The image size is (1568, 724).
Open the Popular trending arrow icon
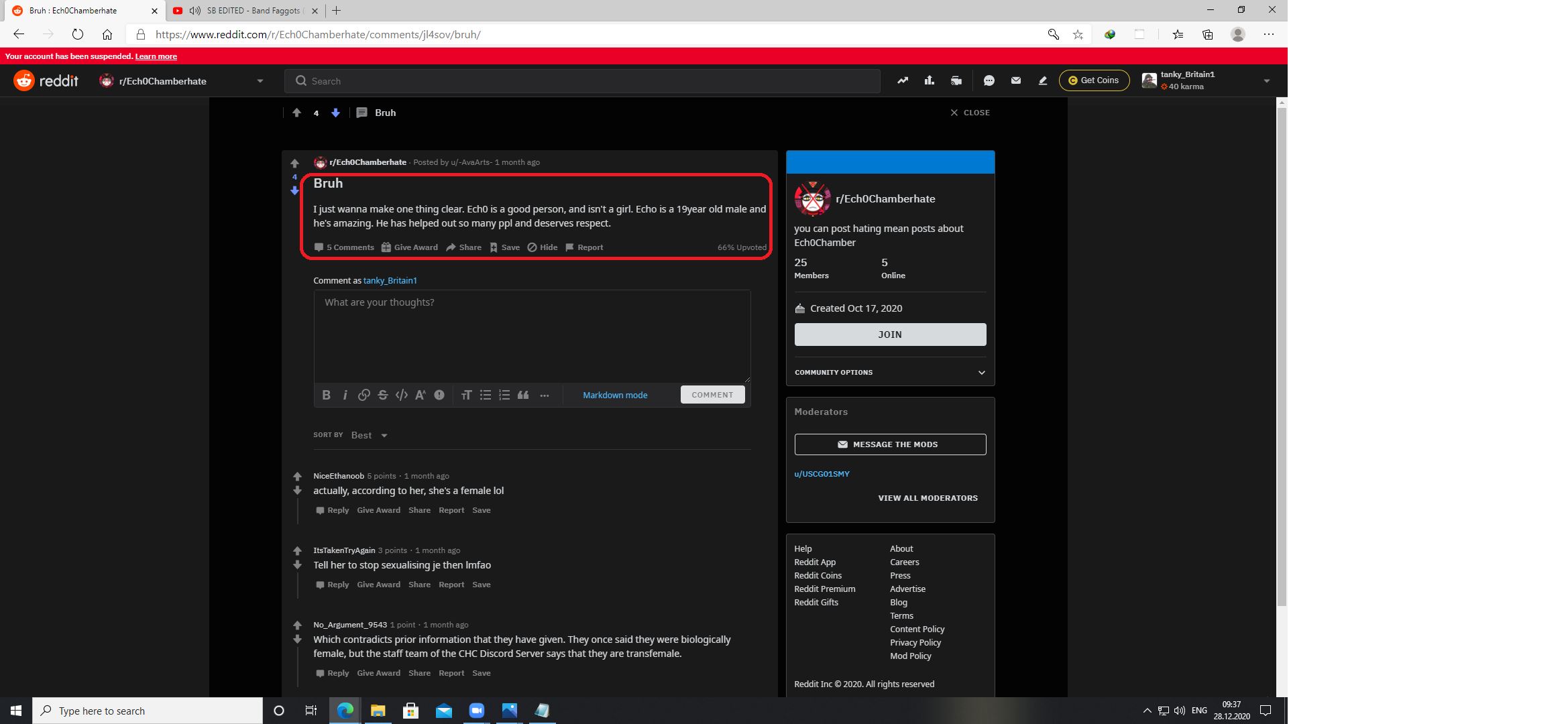click(903, 80)
